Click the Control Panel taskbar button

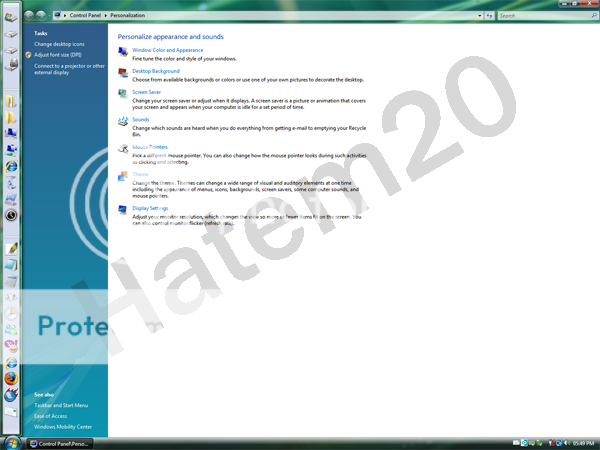(x=60, y=444)
